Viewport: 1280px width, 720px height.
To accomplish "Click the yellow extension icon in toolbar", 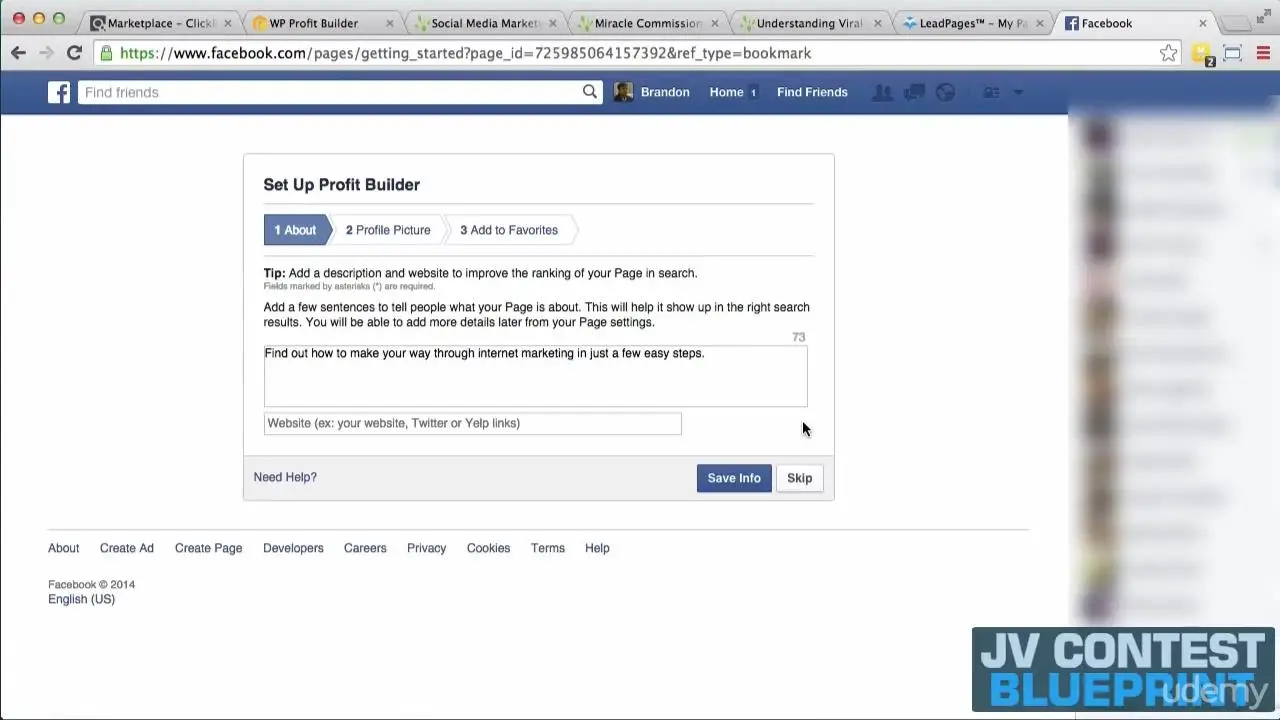I will click(1202, 54).
